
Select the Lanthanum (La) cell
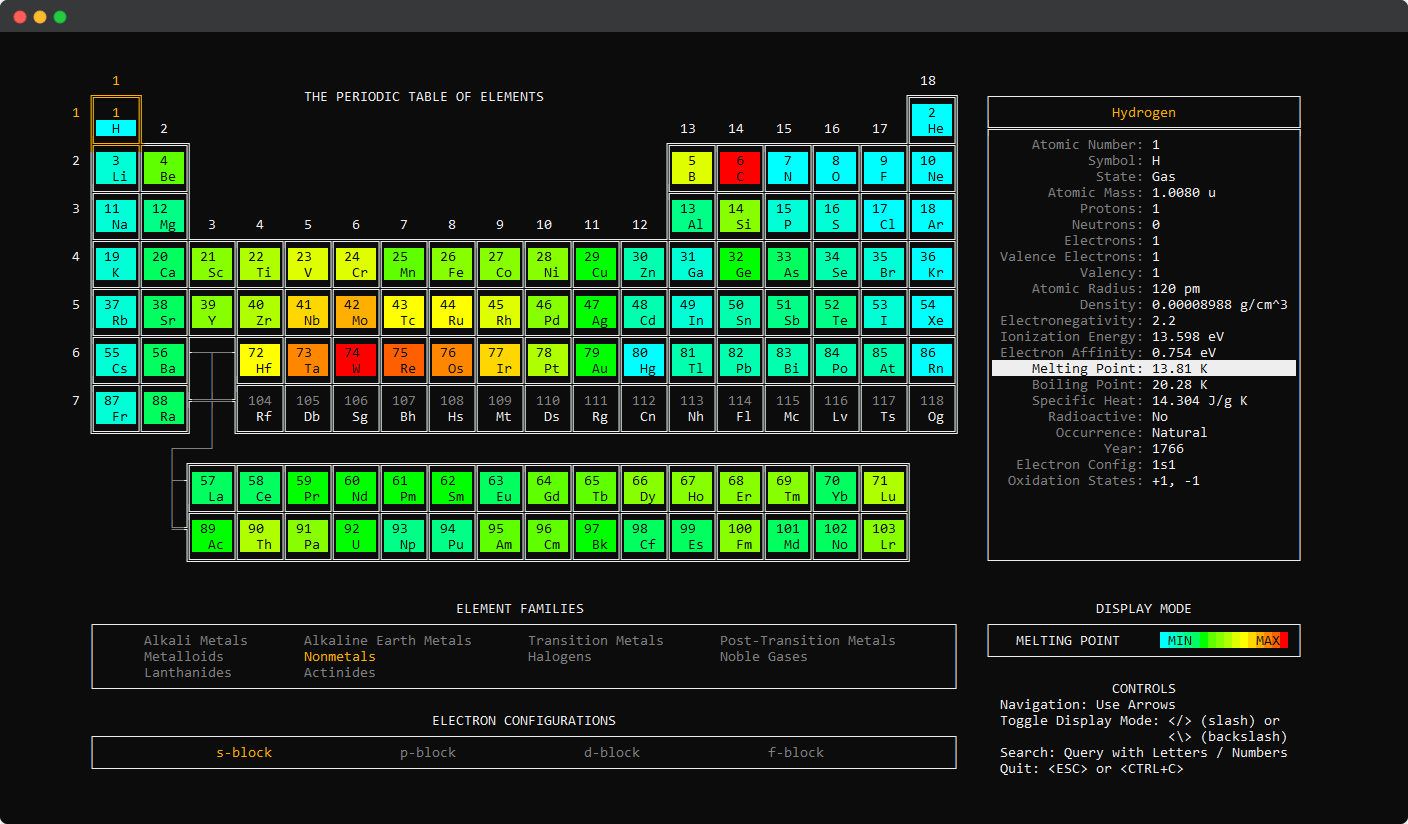coord(212,488)
